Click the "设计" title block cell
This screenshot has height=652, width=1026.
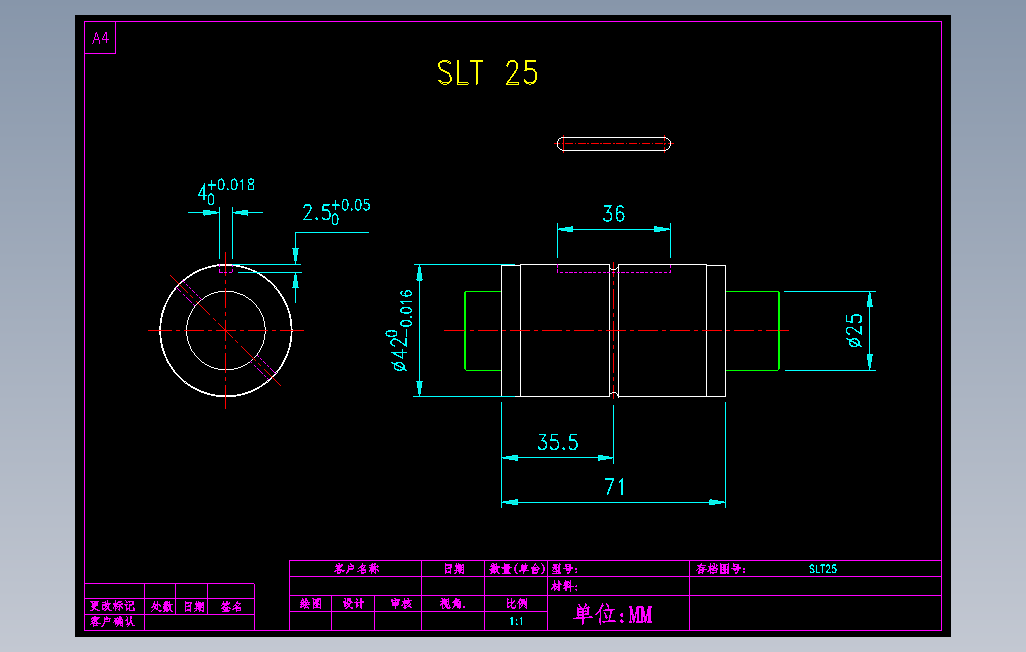(x=353, y=604)
